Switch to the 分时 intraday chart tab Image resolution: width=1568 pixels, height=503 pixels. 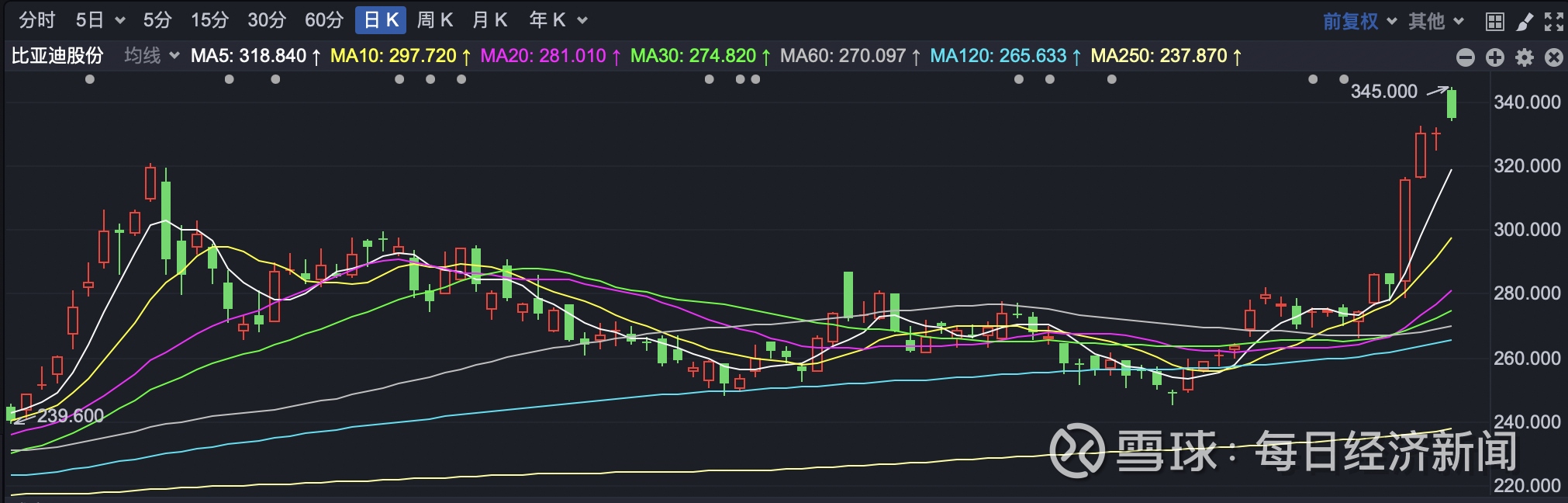click(36, 20)
